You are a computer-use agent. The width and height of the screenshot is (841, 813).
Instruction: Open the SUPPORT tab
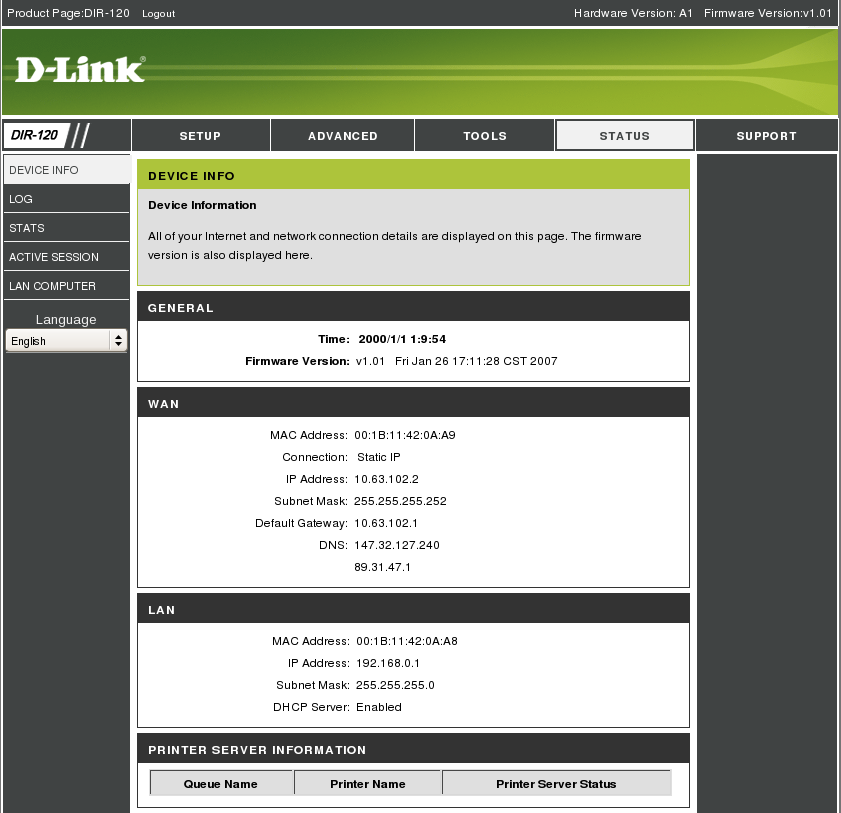click(x=766, y=136)
